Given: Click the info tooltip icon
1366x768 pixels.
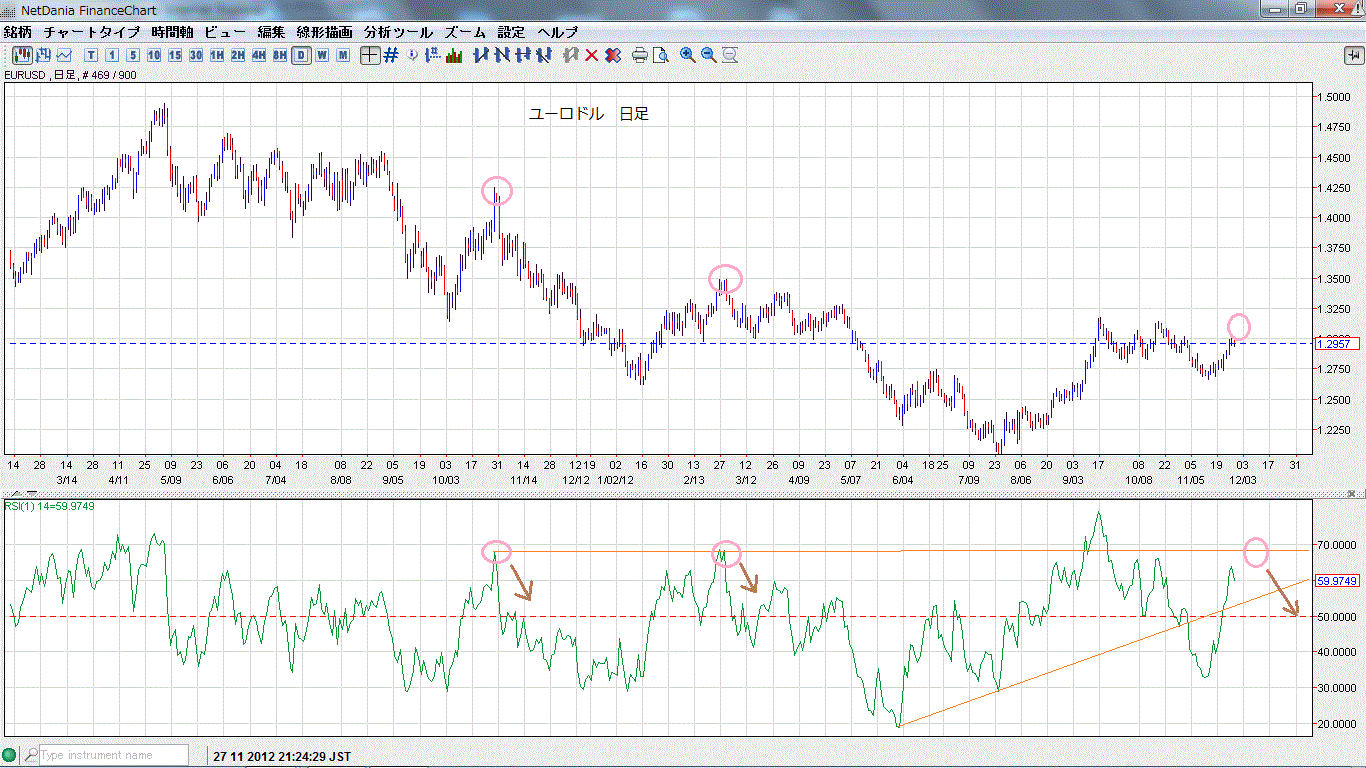Looking at the screenshot, I should [413, 55].
